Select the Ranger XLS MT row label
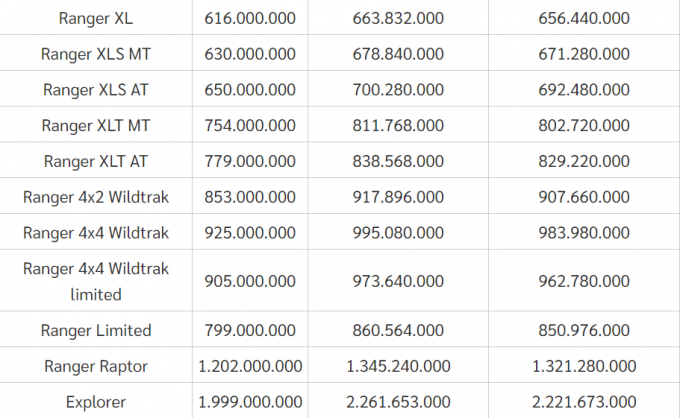 [x=96, y=53]
